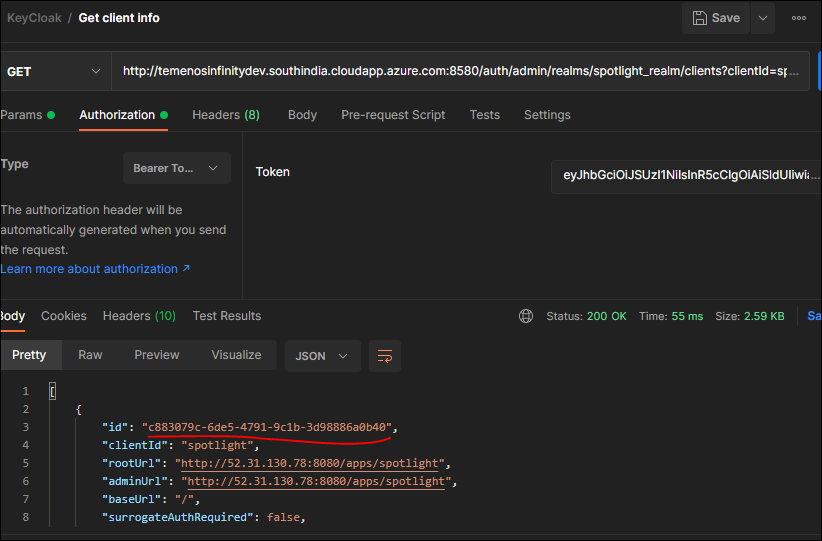Open the Pre-request Script tab
This screenshot has width=822, height=541.
click(x=393, y=115)
